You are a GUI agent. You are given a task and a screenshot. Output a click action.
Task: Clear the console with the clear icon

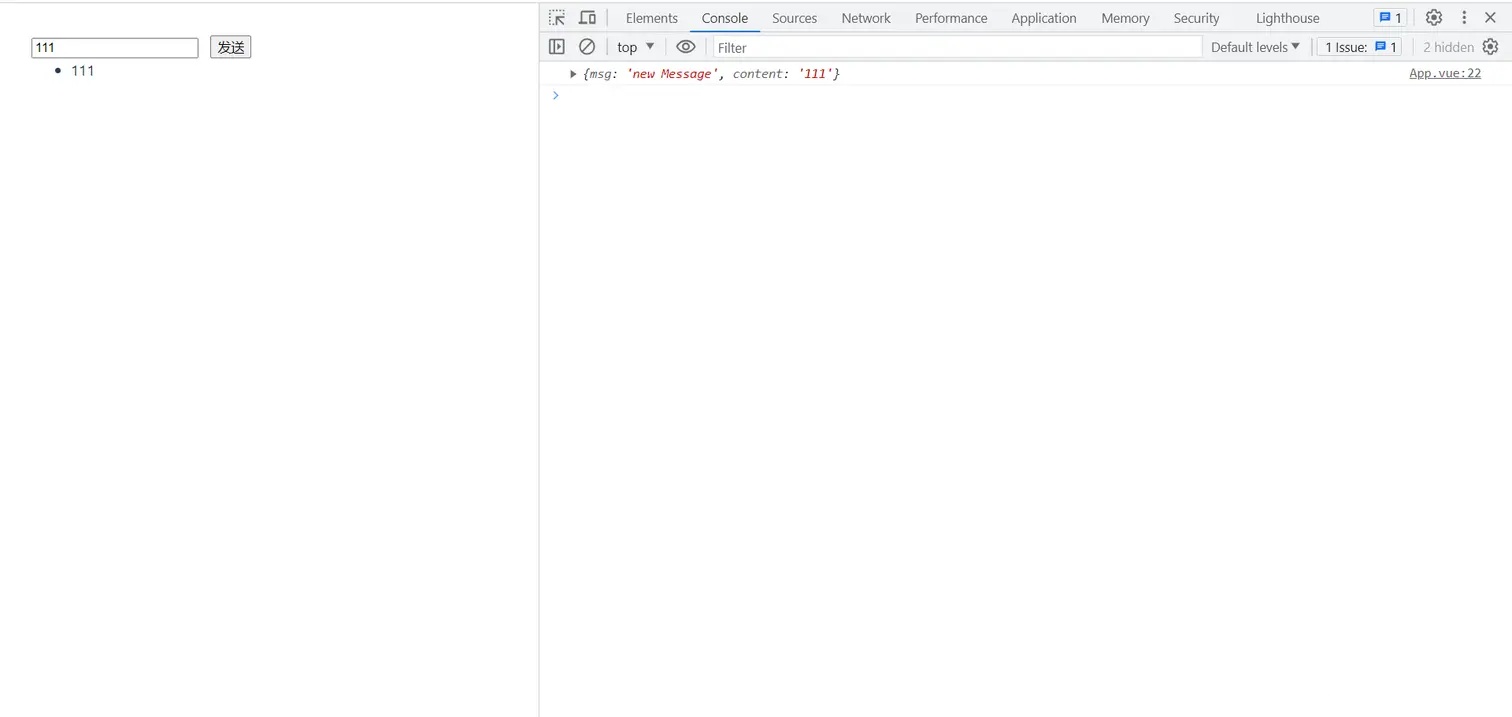pos(587,47)
